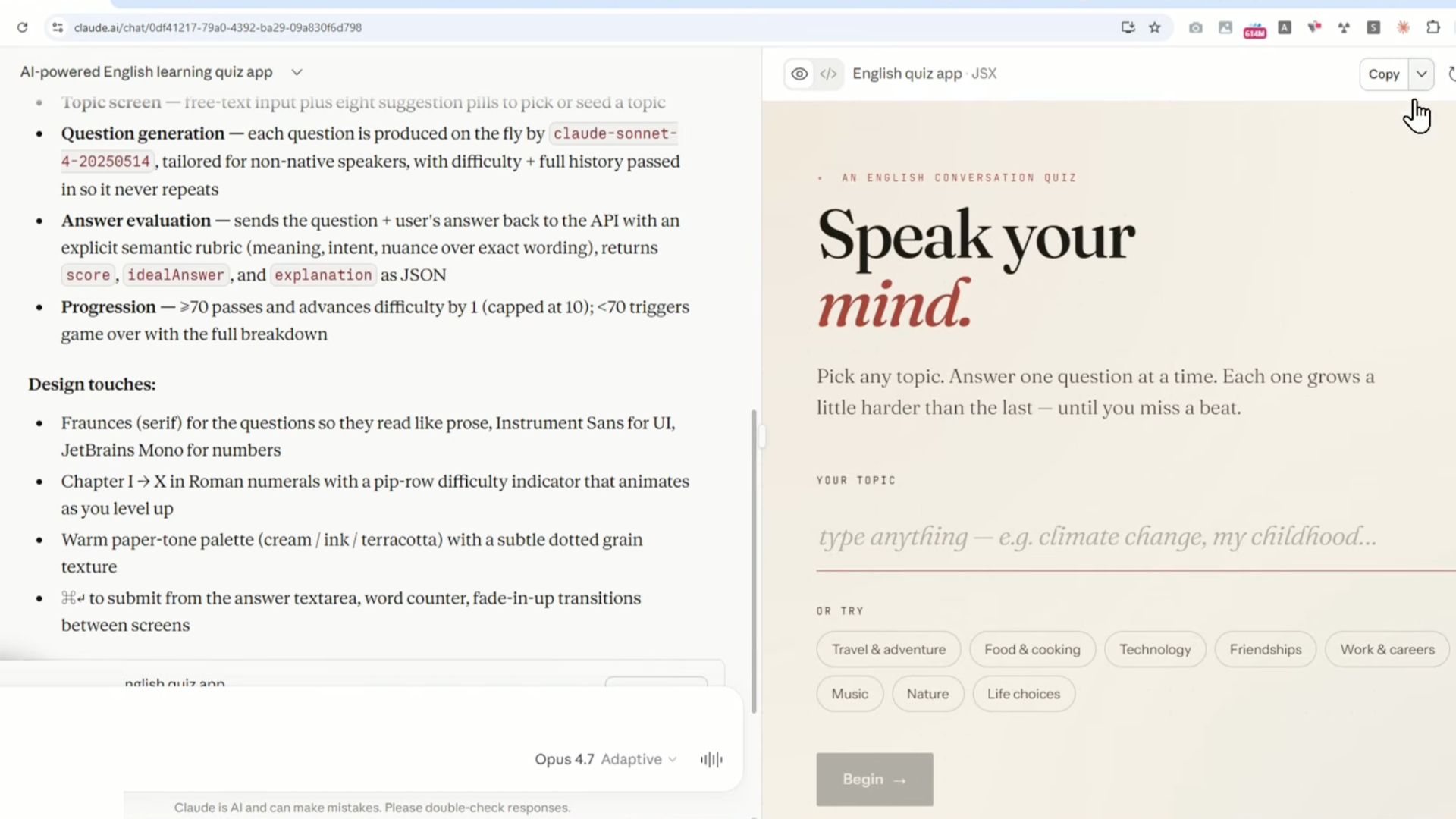Expand the chat title dropdown chevron

(x=297, y=72)
